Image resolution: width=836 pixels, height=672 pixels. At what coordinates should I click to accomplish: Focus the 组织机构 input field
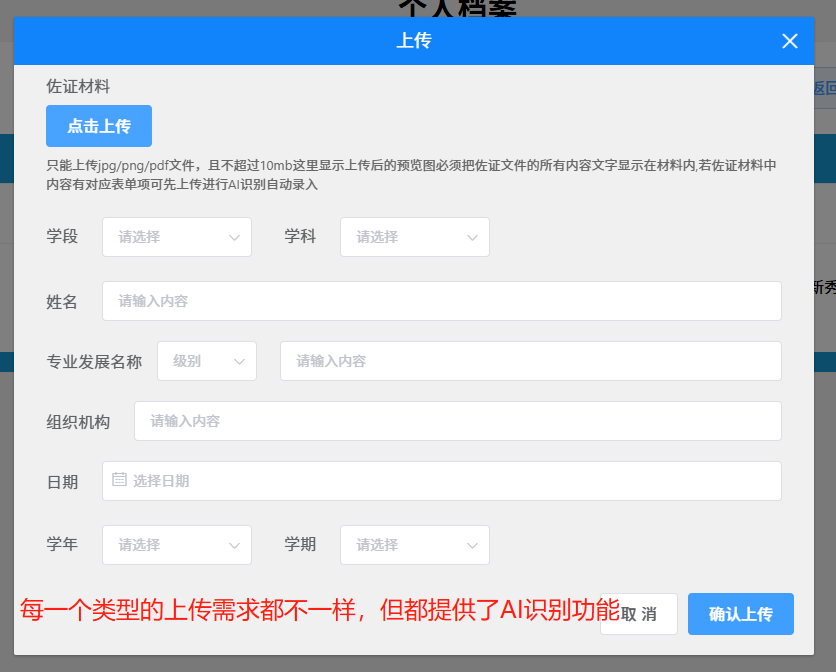click(x=457, y=421)
